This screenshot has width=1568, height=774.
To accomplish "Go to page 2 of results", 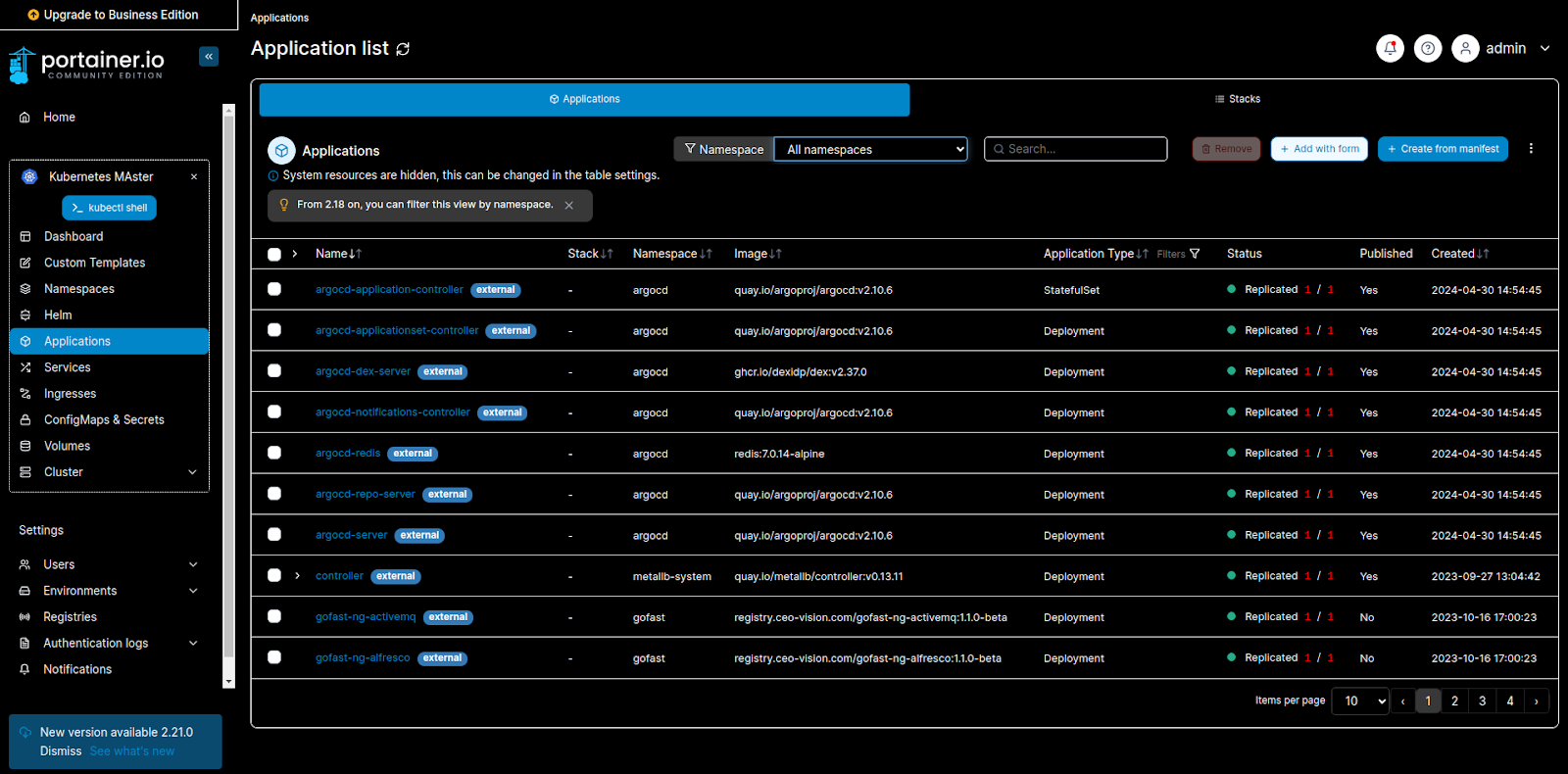I will [x=1454, y=701].
